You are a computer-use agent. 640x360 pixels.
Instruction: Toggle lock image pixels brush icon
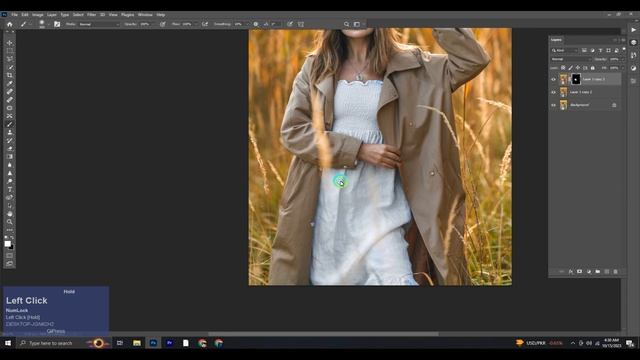click(x=571, y=68)
